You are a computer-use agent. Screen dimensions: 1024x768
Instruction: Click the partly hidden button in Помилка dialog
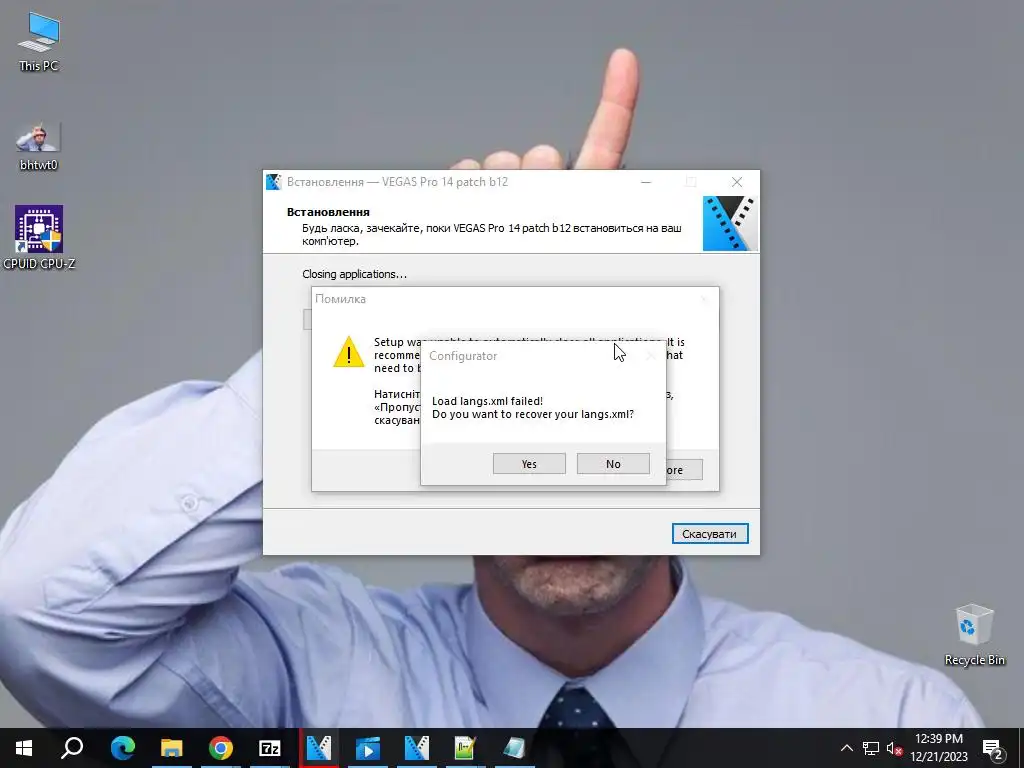tap(684, 470)
